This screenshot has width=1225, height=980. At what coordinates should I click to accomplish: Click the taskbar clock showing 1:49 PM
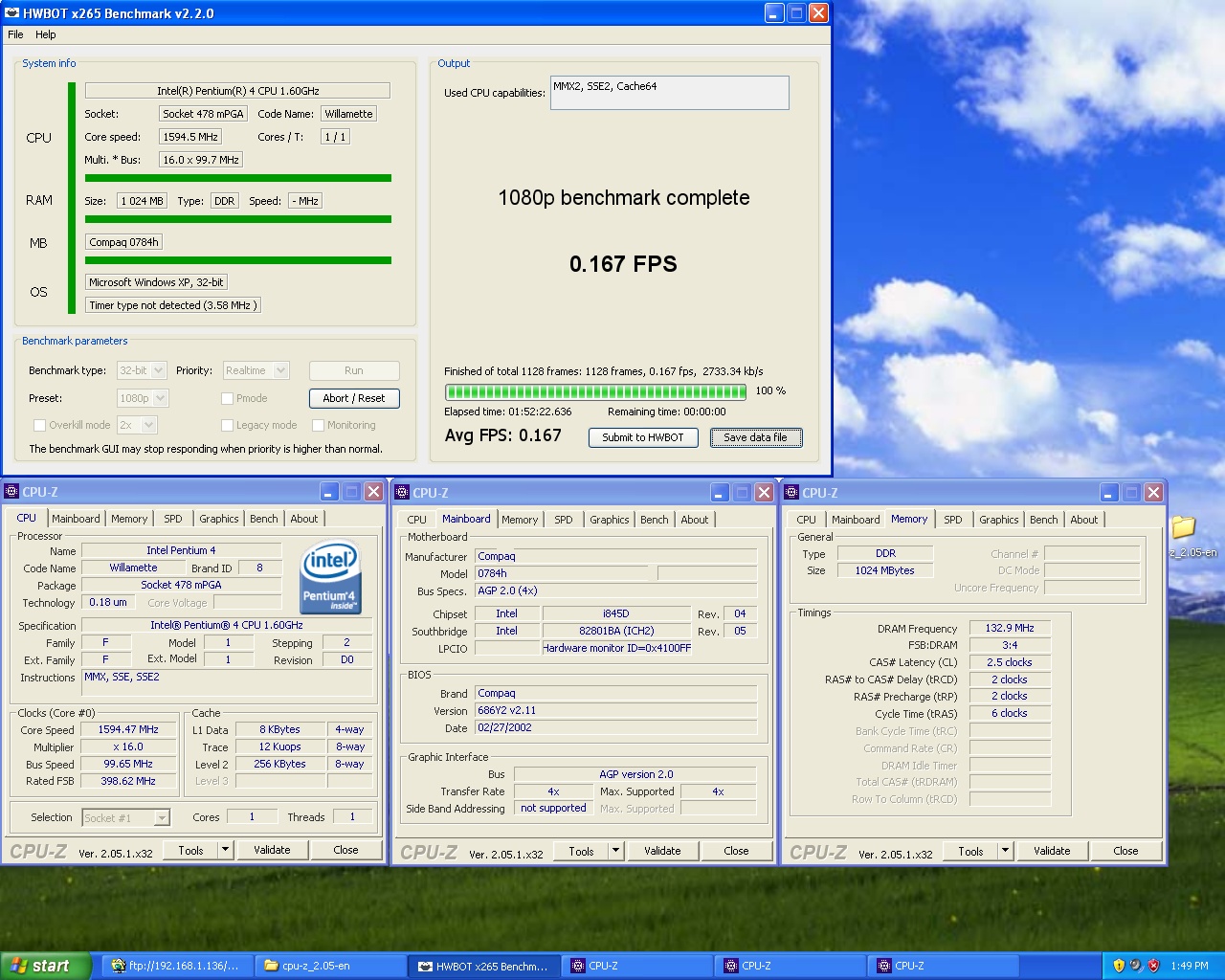[1190, 966]
